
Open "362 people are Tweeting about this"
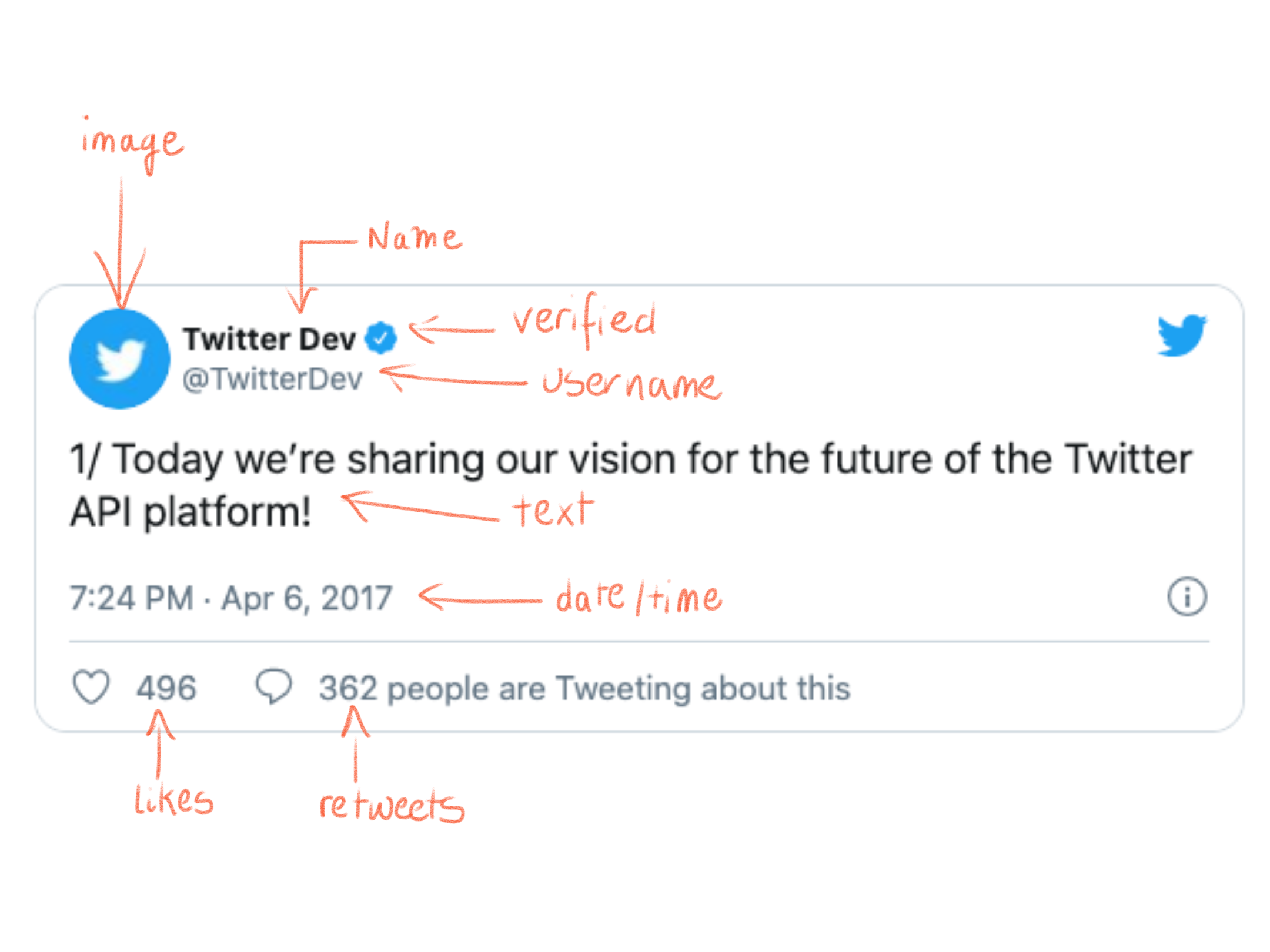pyautogui.click(x=584, y=688)
